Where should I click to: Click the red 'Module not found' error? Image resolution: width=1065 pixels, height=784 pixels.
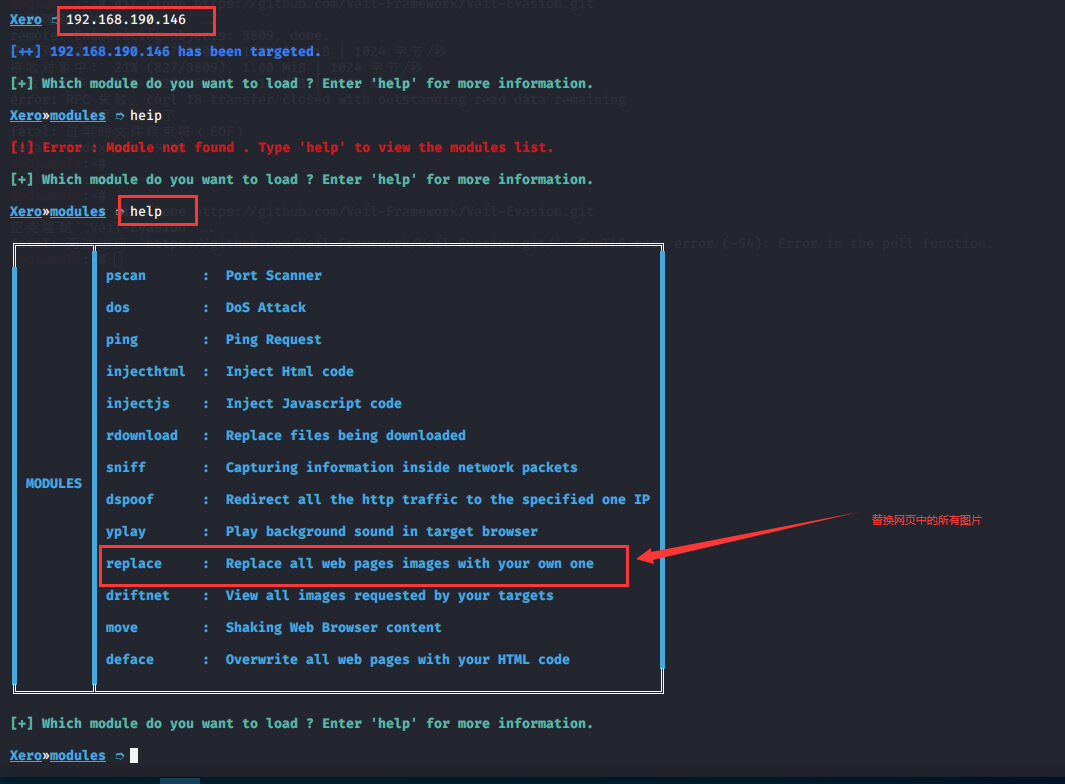282,147
